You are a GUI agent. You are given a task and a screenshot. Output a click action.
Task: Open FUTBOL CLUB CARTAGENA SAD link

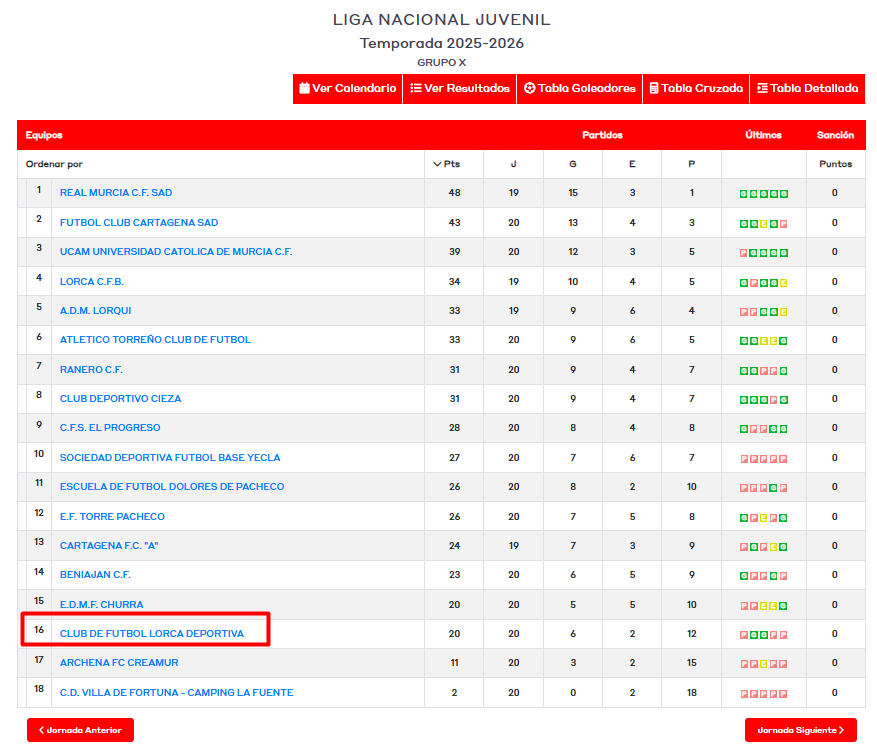(x=139, y=223)
